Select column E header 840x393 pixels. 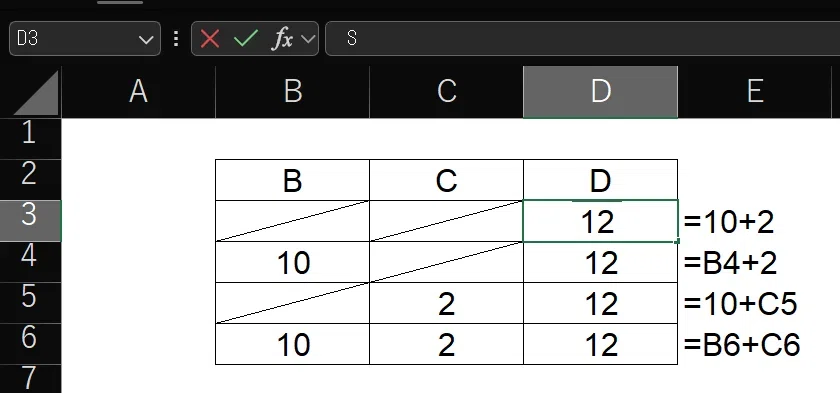pyautogui.click(x=755, y=92)
